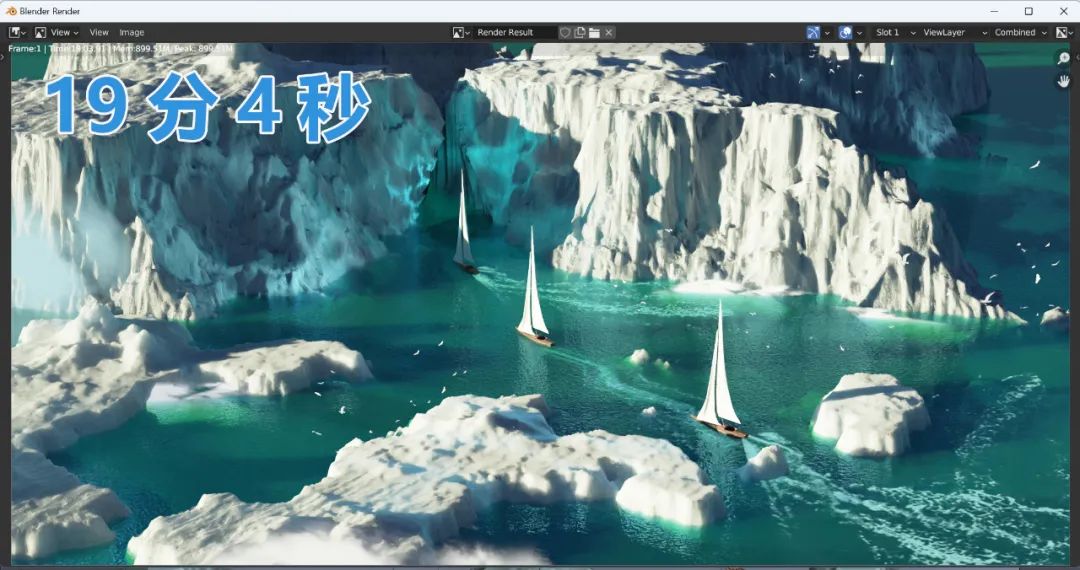Image resolution: width=1080 pixels, height=570 pixels.
Task: Click the Blender logo in title bar
Action: point(11,11)
